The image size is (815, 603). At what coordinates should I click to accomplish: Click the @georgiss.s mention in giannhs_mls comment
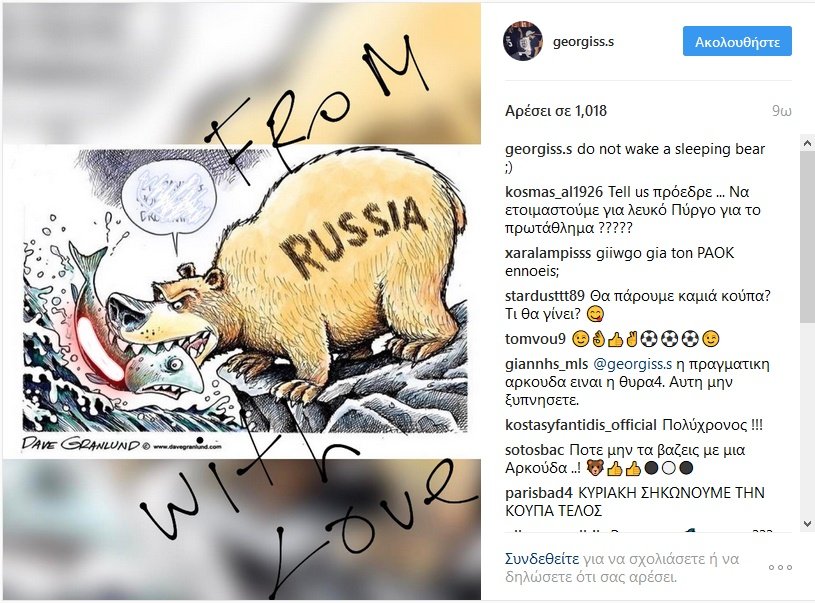click(x=632, y=364)
